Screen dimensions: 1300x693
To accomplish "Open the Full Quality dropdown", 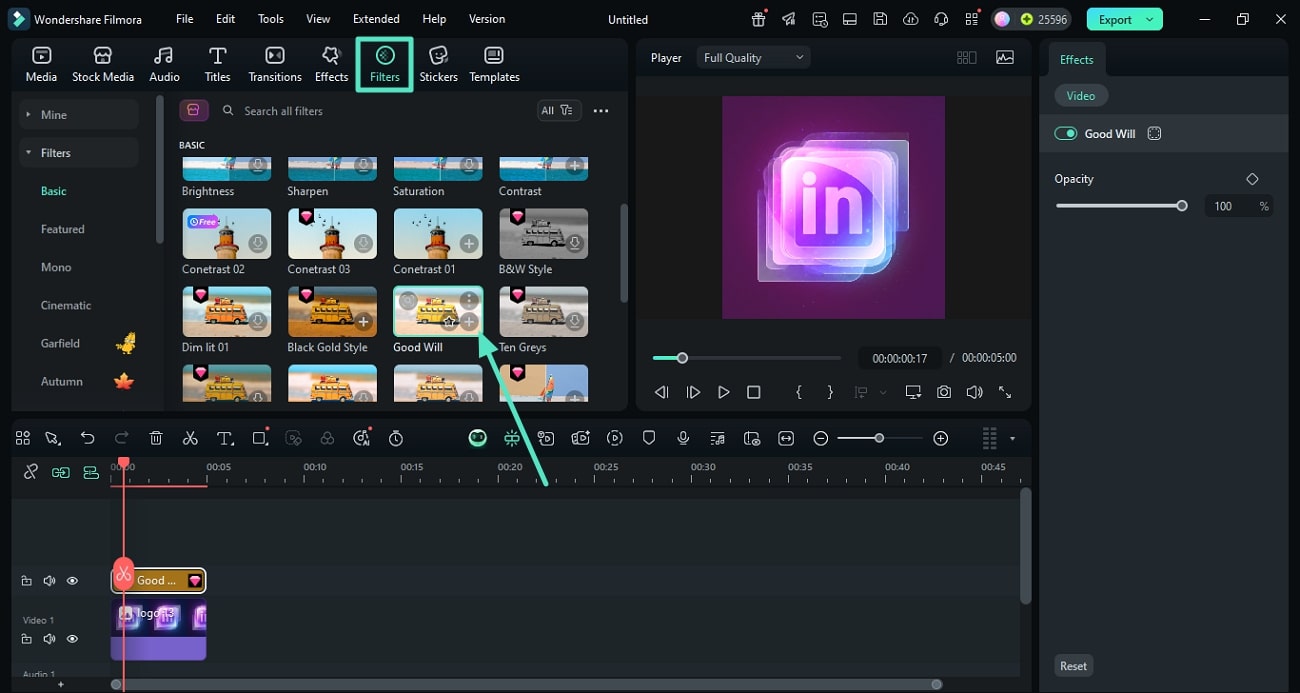I will pyautogui.click(x=753, y=58).
